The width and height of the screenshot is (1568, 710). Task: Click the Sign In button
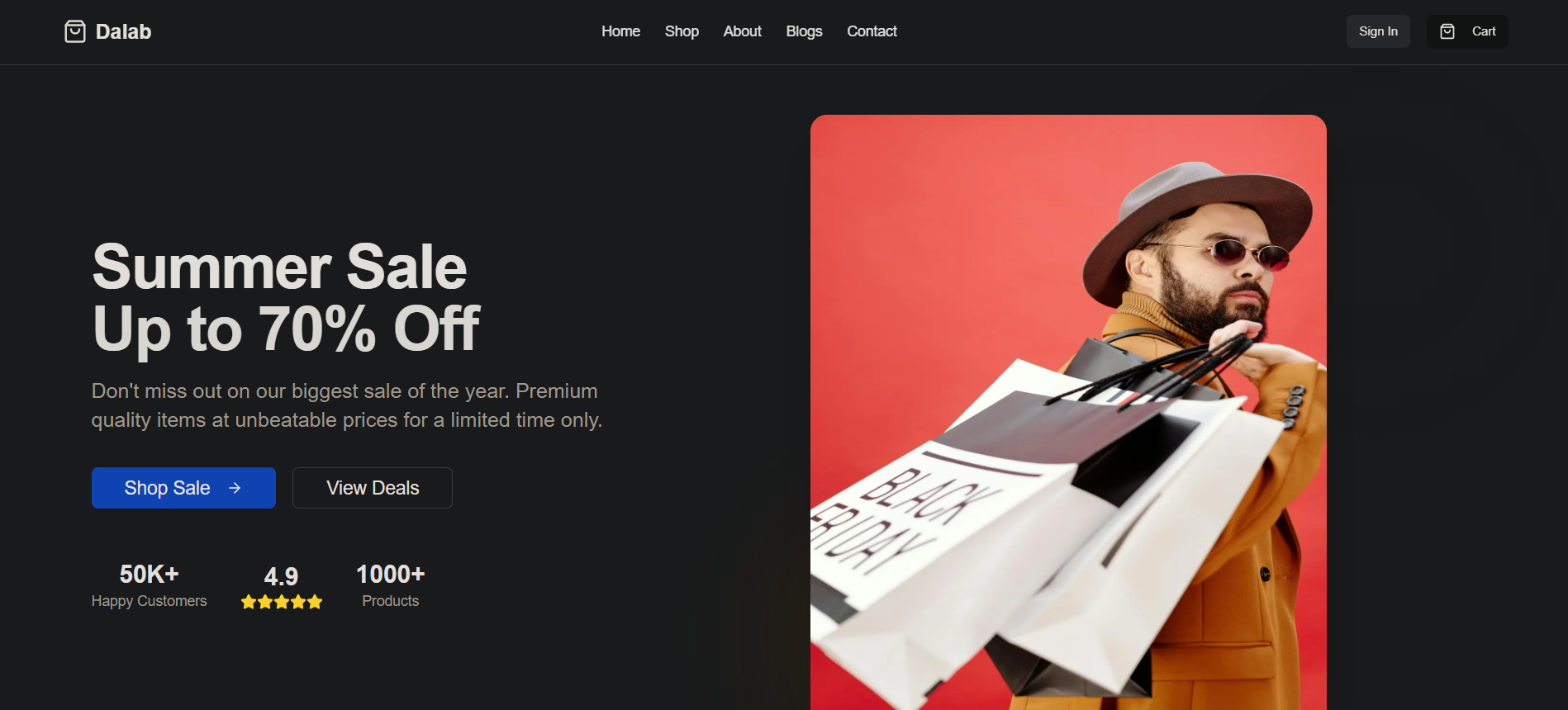[x=1378, y=31]
